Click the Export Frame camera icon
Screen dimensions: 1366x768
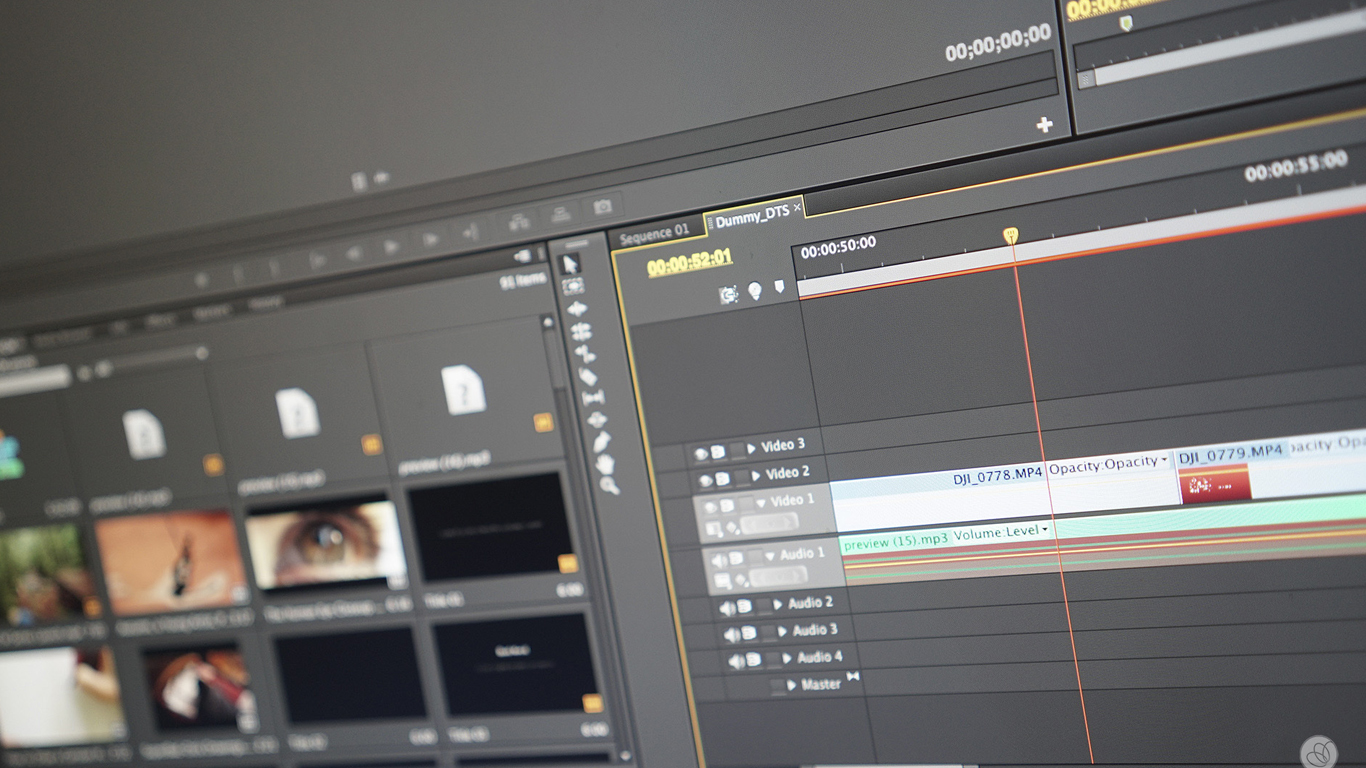coord(602,208)
